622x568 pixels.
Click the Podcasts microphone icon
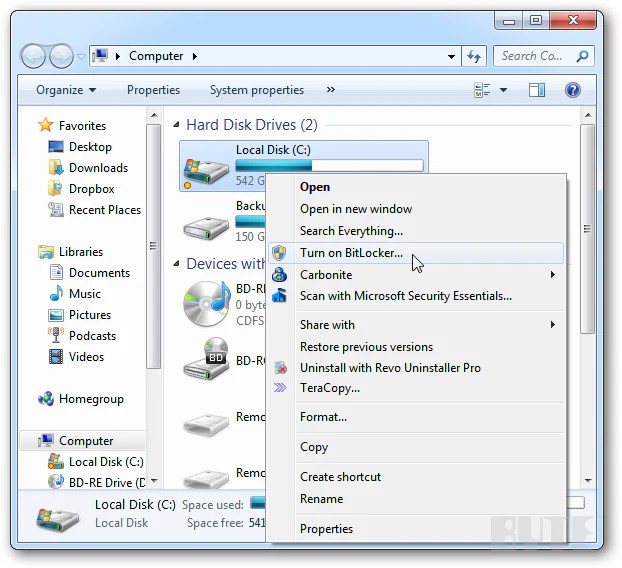click(x=56, y=335)
